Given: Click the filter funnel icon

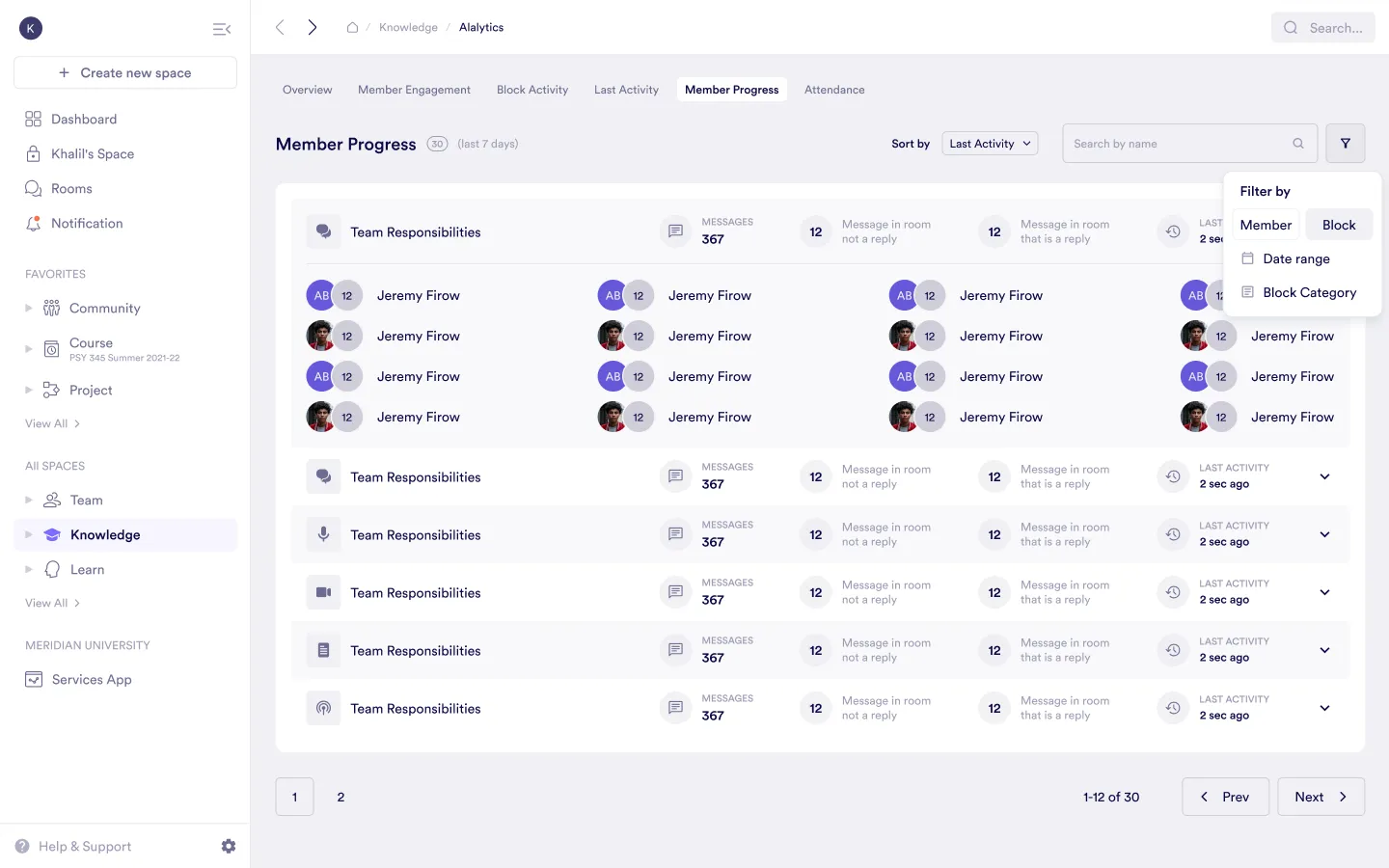Looking at the screenshot, I should (x=1345, y=143).
